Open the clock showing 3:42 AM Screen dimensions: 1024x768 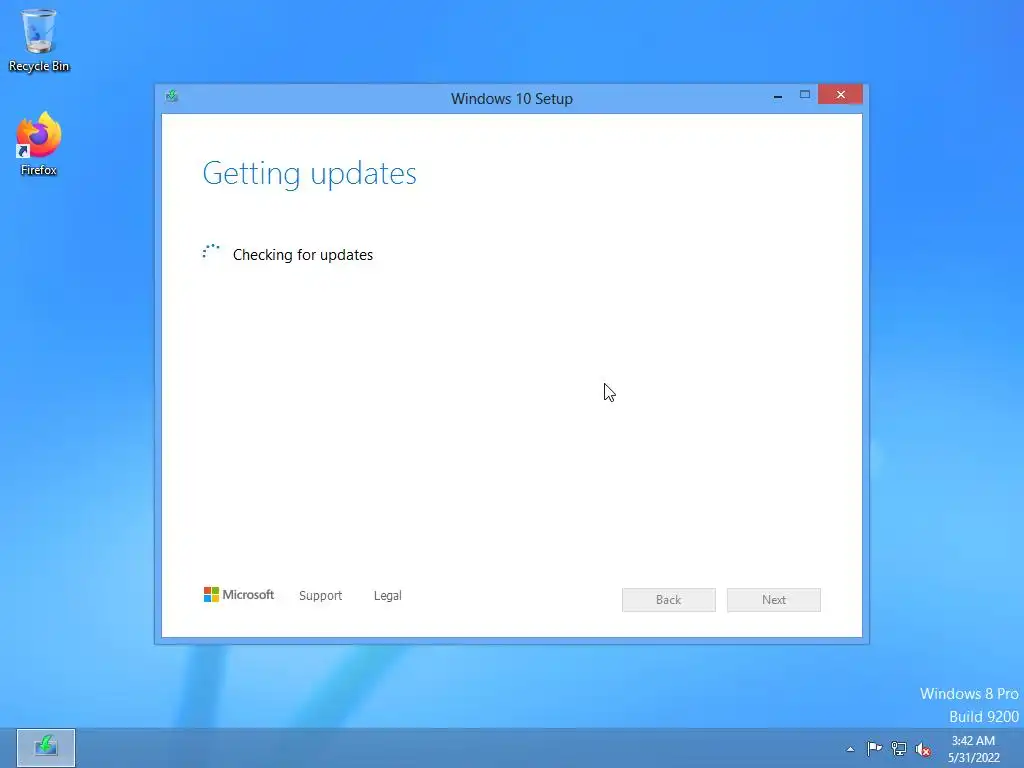[x=973, y=749]
